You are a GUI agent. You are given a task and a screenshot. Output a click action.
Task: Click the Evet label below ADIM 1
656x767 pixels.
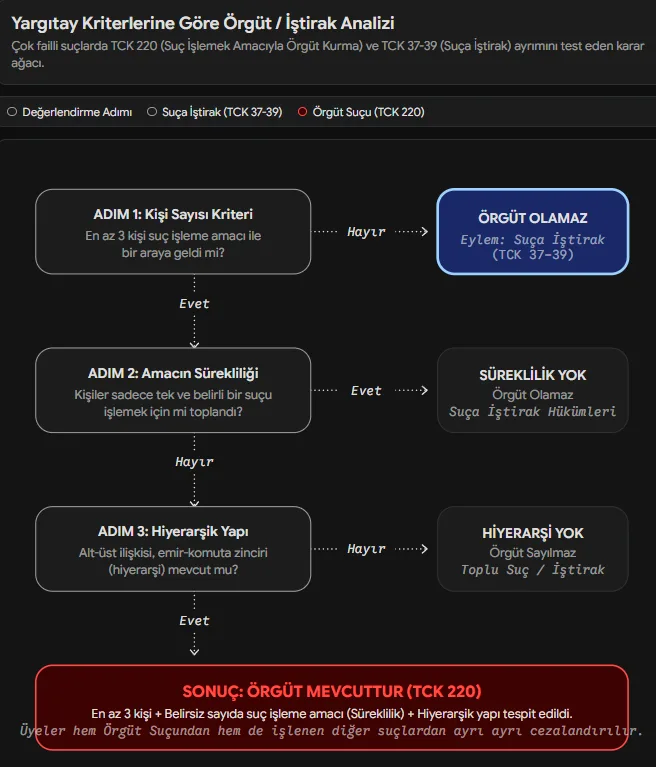tap(194, 304)
